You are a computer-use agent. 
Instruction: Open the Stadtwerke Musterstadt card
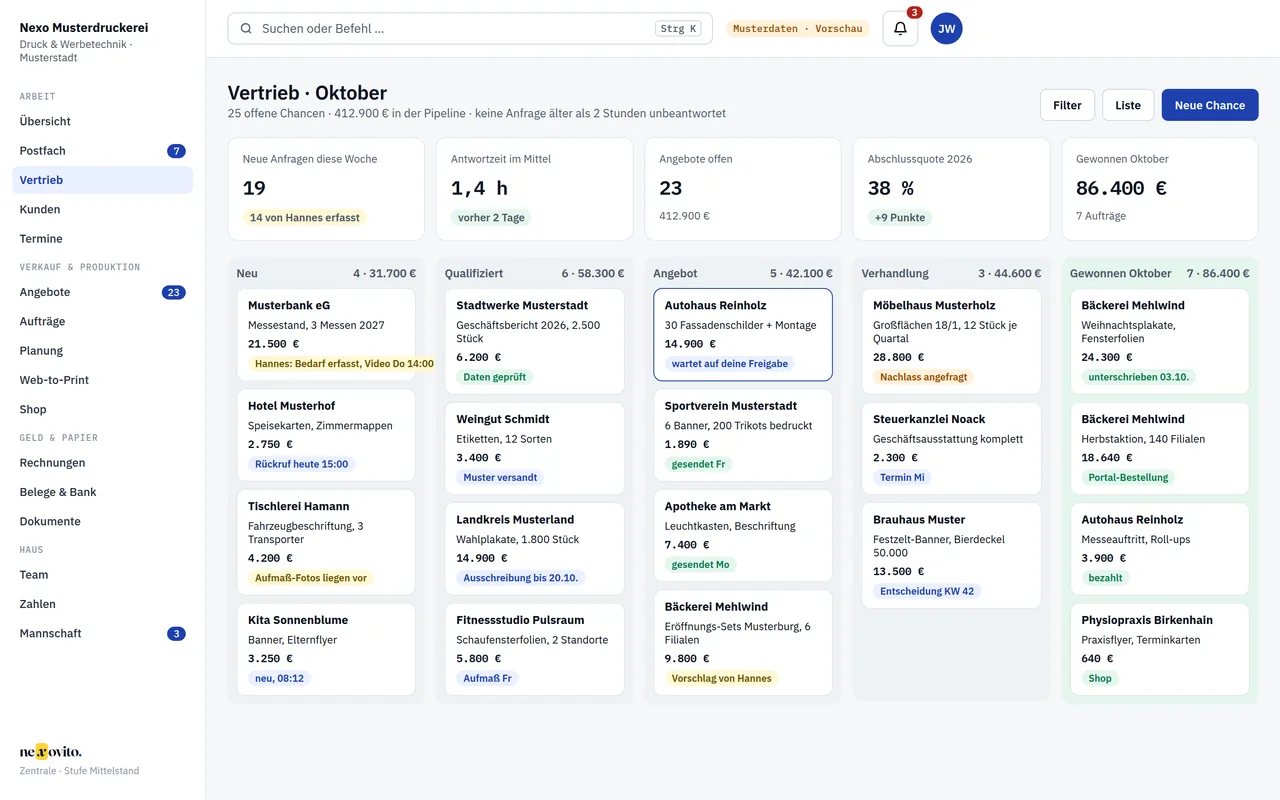point(534,342)
